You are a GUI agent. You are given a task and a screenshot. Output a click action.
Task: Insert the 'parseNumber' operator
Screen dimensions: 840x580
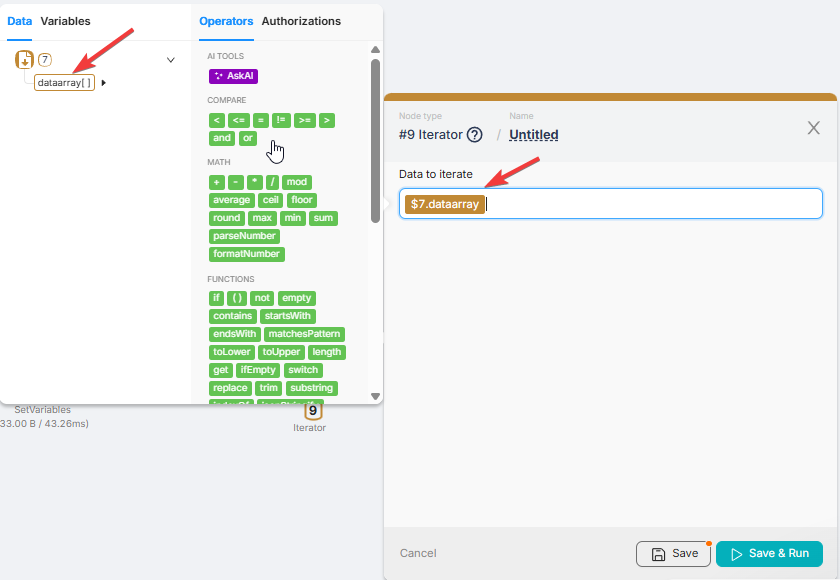coord(245,236)
